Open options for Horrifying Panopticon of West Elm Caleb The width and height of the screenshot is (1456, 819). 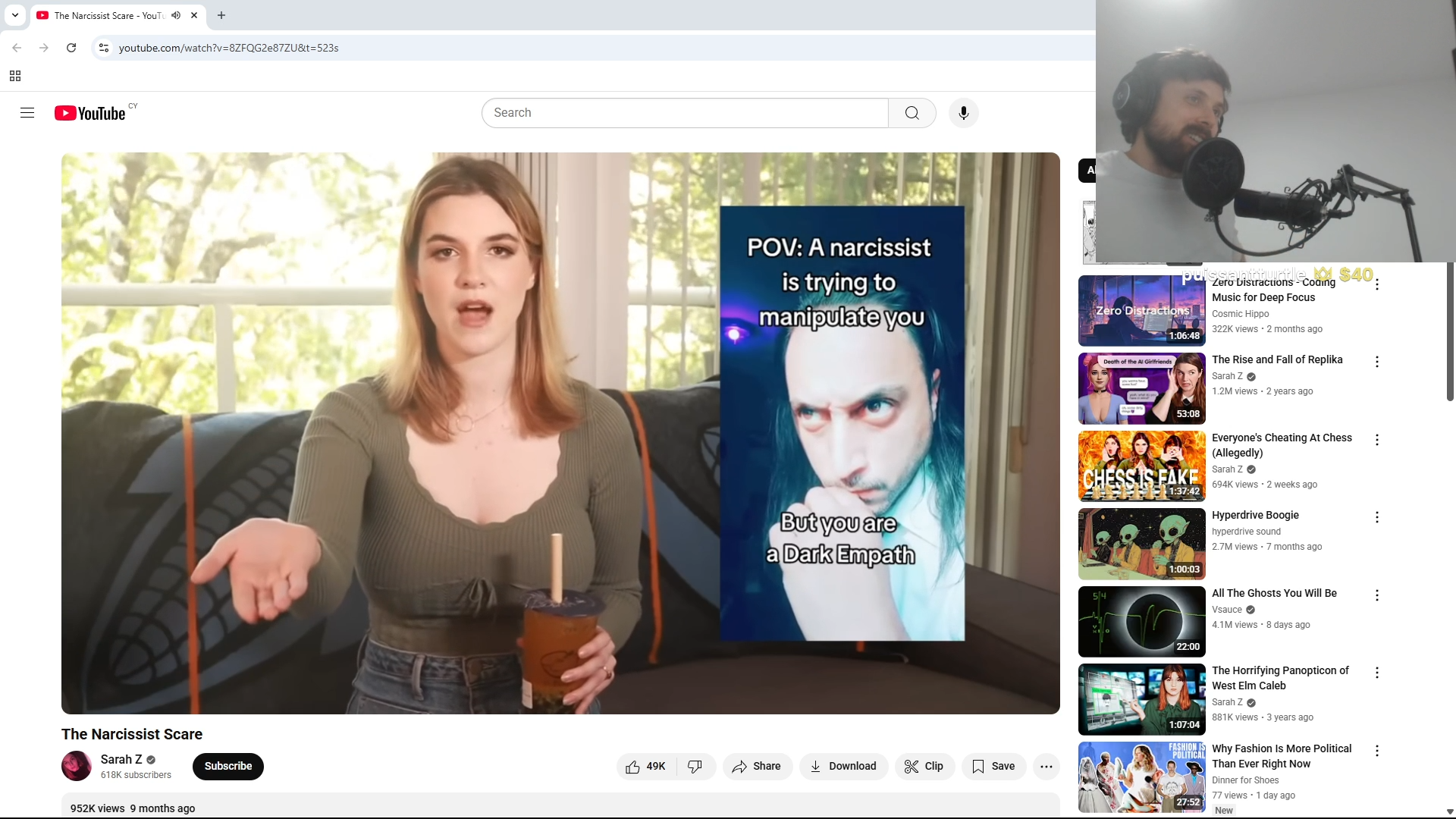click(1377, 673)
